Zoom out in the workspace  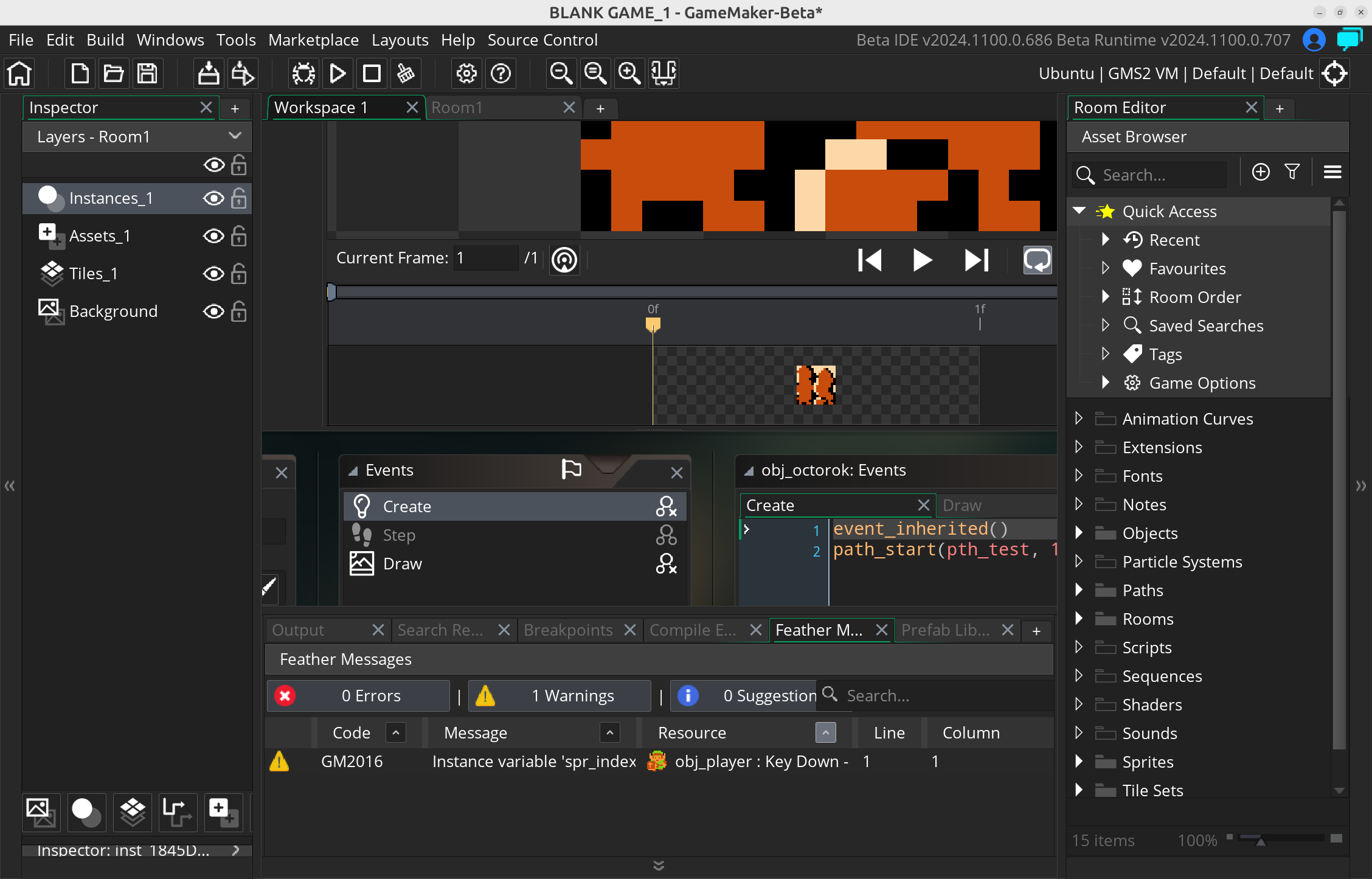(561, 74)
